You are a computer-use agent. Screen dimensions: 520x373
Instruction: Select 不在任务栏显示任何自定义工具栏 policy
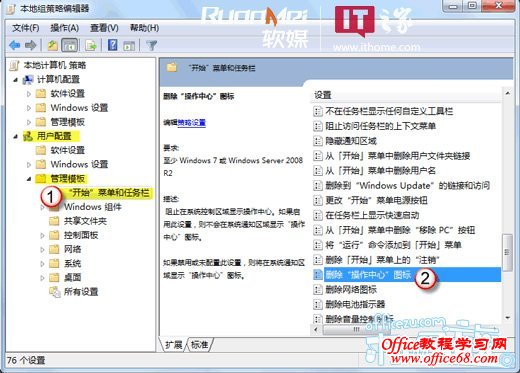389,111
